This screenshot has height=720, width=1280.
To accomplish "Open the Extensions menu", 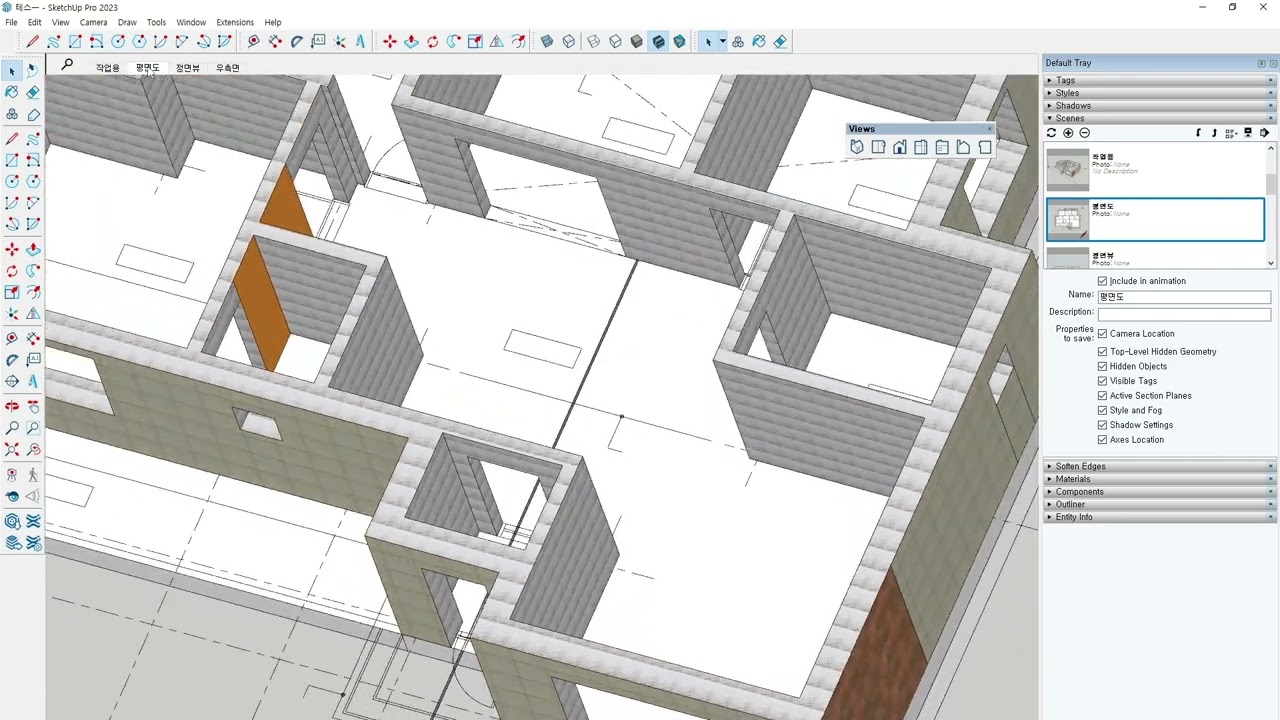I will [x=235, y=22].
